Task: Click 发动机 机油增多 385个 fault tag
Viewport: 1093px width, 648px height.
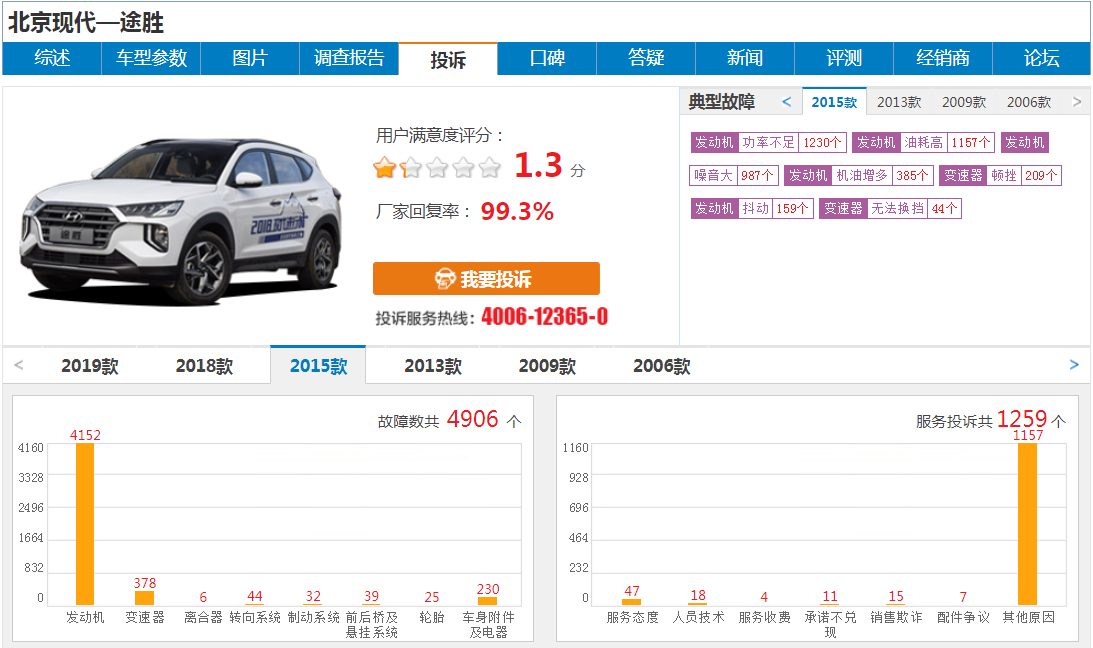Action: 858,176
